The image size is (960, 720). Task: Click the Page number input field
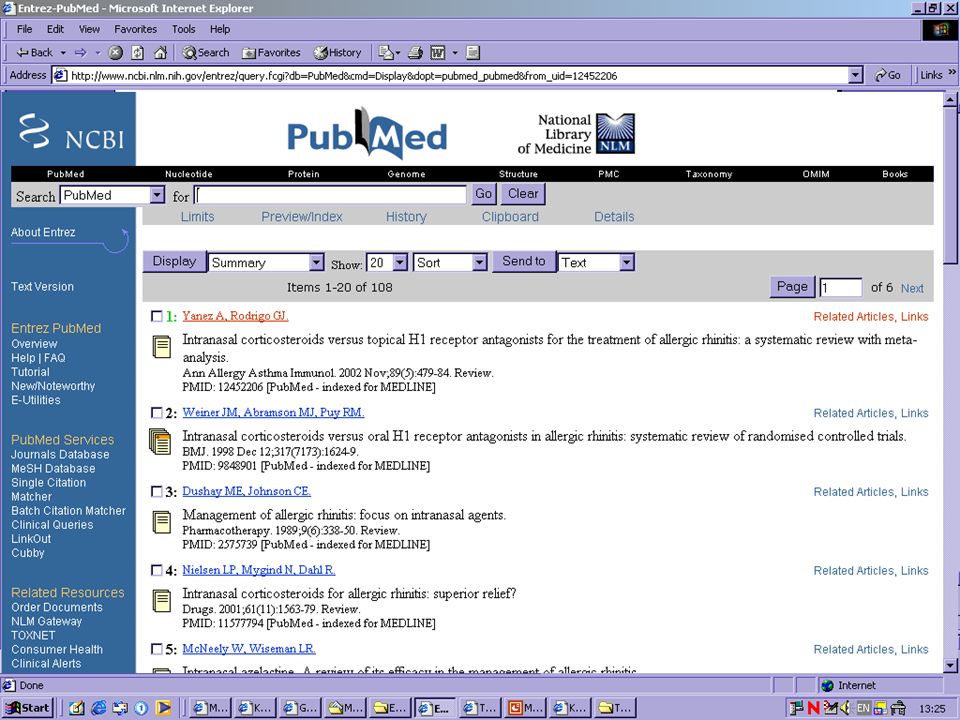click(x=841, y=288)
